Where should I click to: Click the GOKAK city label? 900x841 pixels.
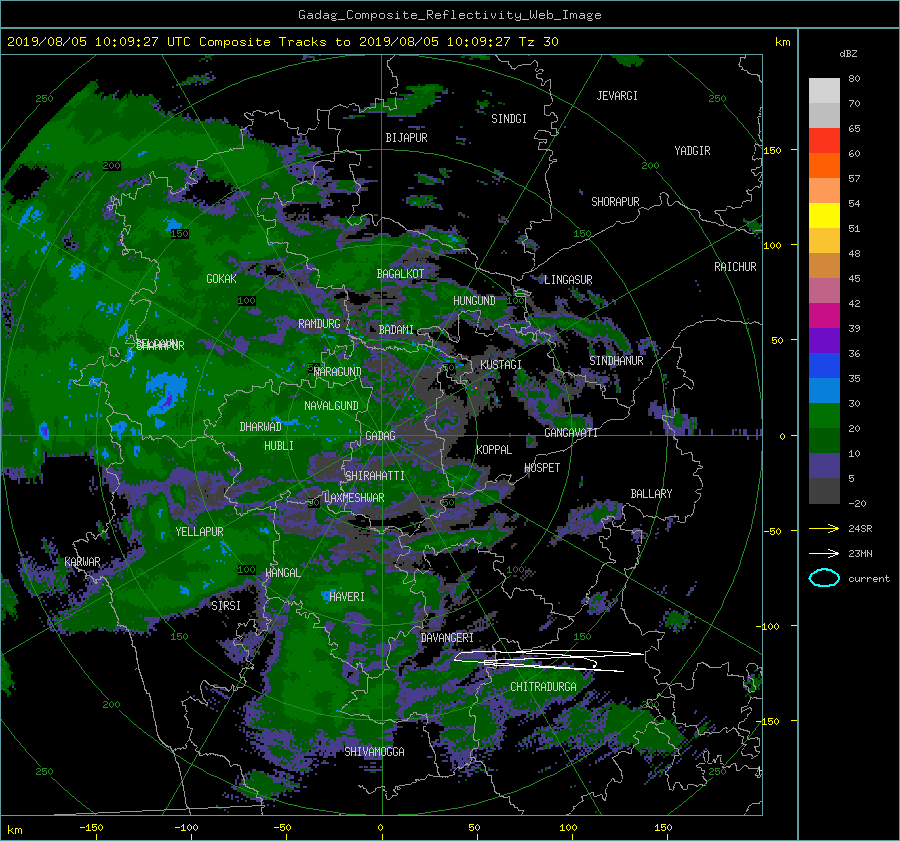(x=222, y=279)
